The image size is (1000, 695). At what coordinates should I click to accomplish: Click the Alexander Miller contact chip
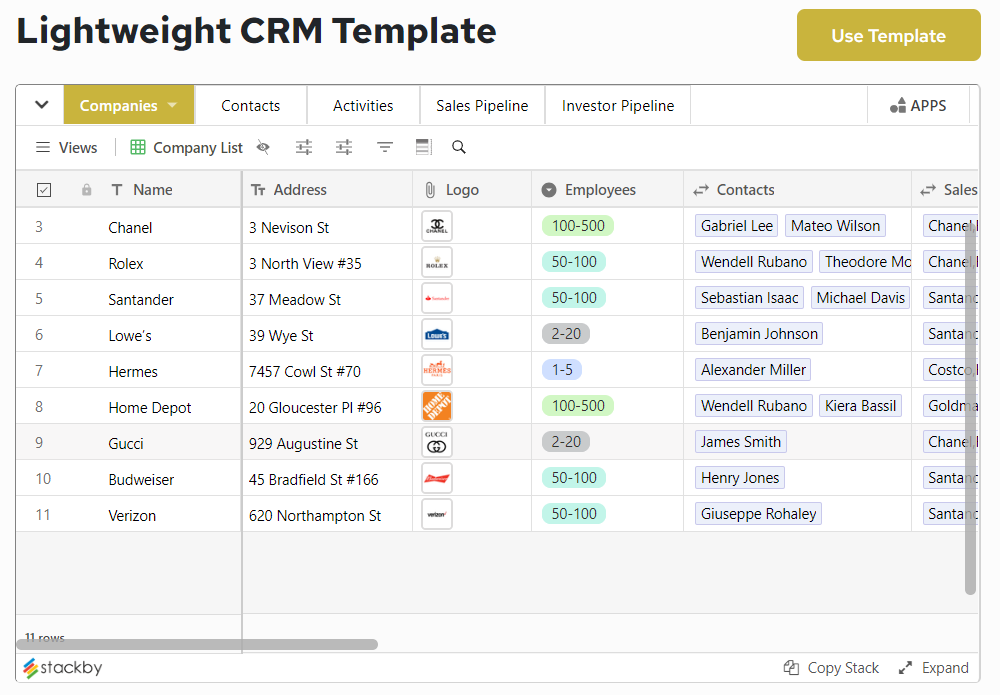click(753, 370)
